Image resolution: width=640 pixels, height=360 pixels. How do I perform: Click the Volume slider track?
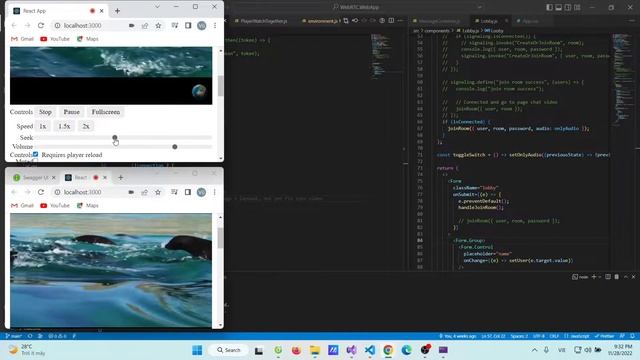coord(124,147)
